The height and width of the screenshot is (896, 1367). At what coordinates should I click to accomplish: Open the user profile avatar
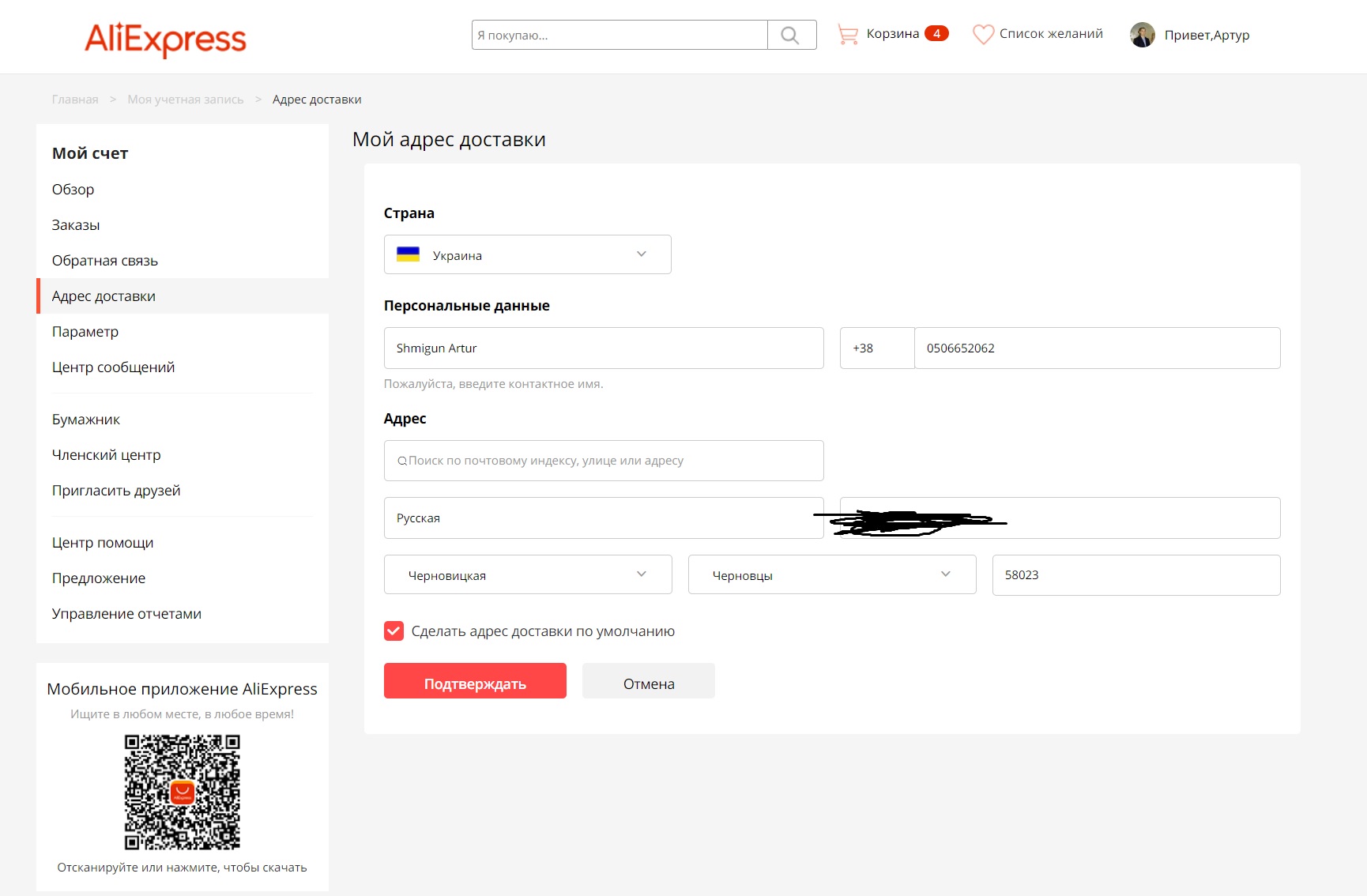click(1142, 35)
